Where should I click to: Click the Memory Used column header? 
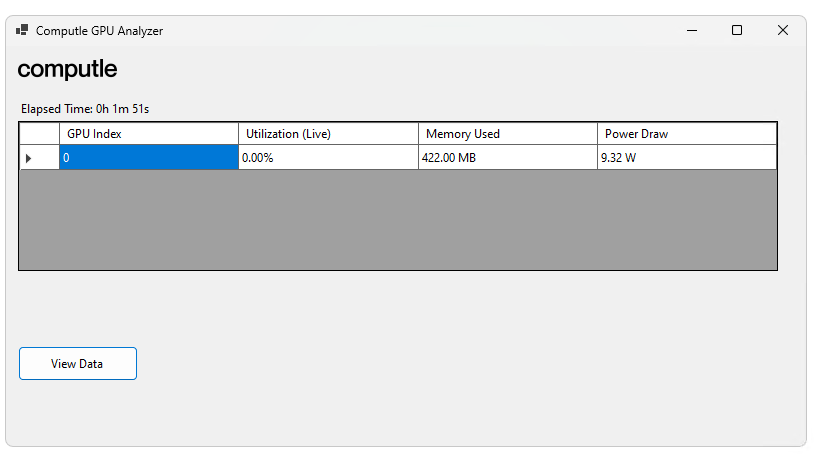tap(508, 134)
